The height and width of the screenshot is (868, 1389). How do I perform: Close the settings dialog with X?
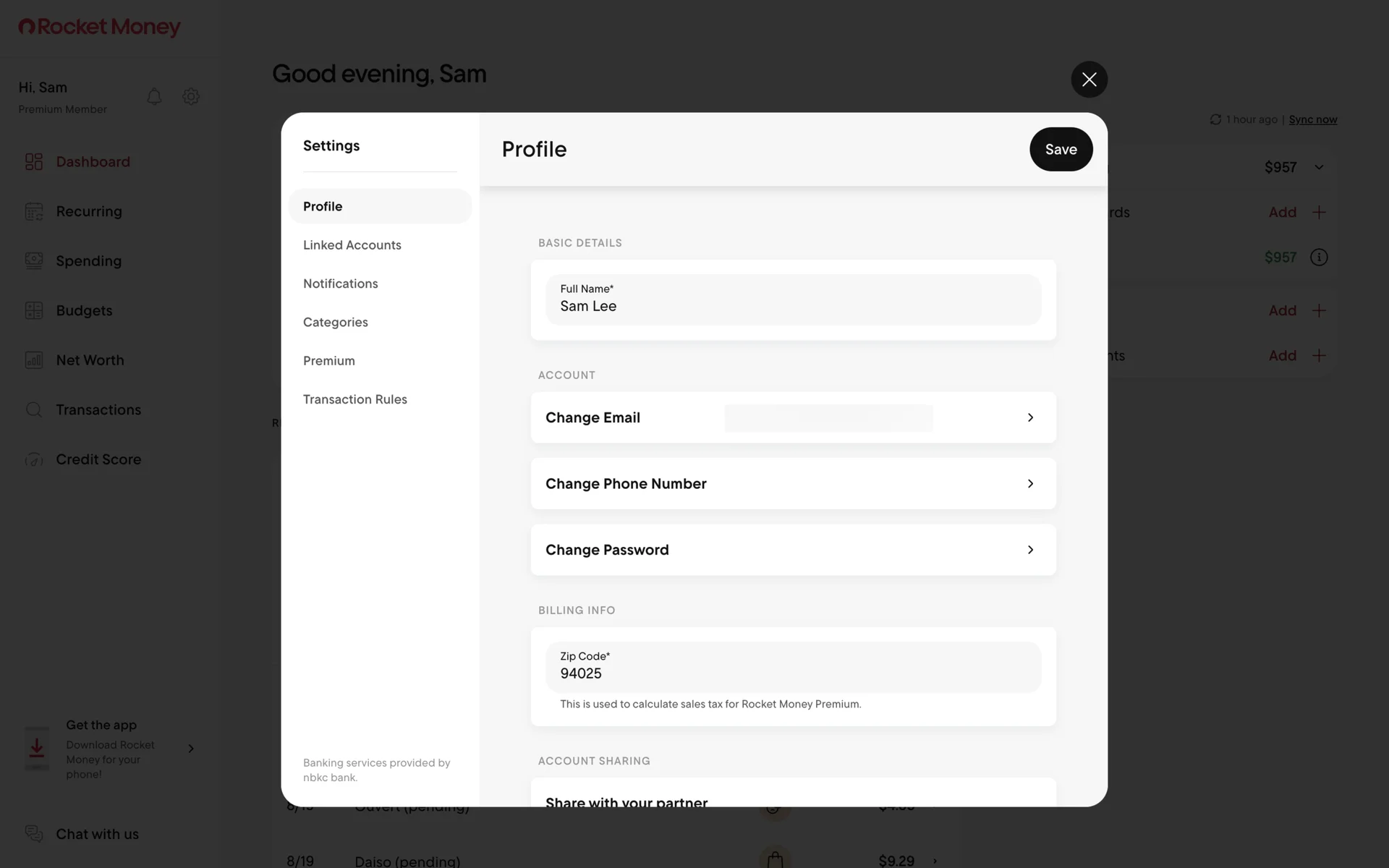[x=1089, y=80]
